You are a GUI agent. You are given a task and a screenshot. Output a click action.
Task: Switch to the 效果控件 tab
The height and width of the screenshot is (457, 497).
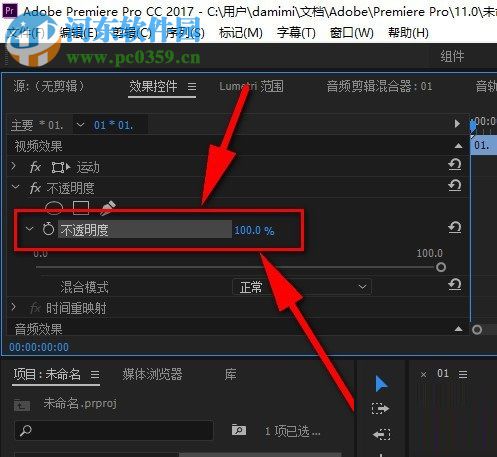(x=153, y=87)
